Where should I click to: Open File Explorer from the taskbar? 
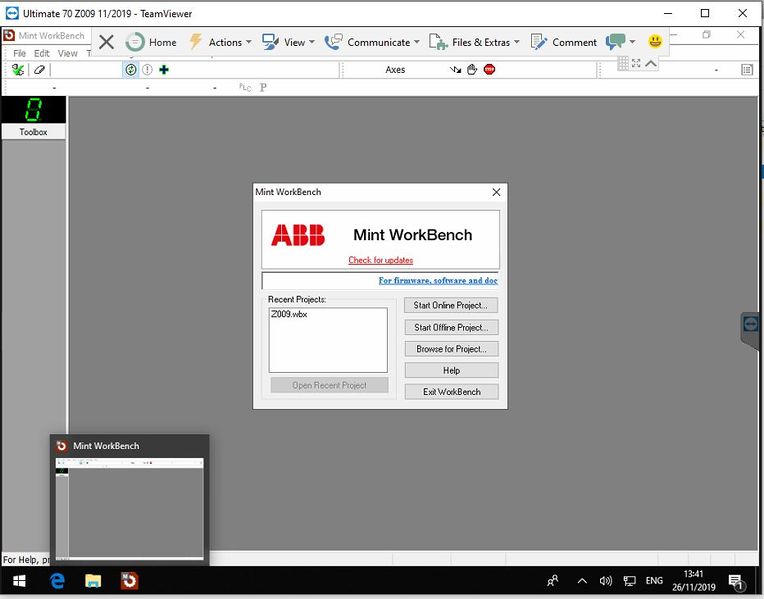point(93,581)
